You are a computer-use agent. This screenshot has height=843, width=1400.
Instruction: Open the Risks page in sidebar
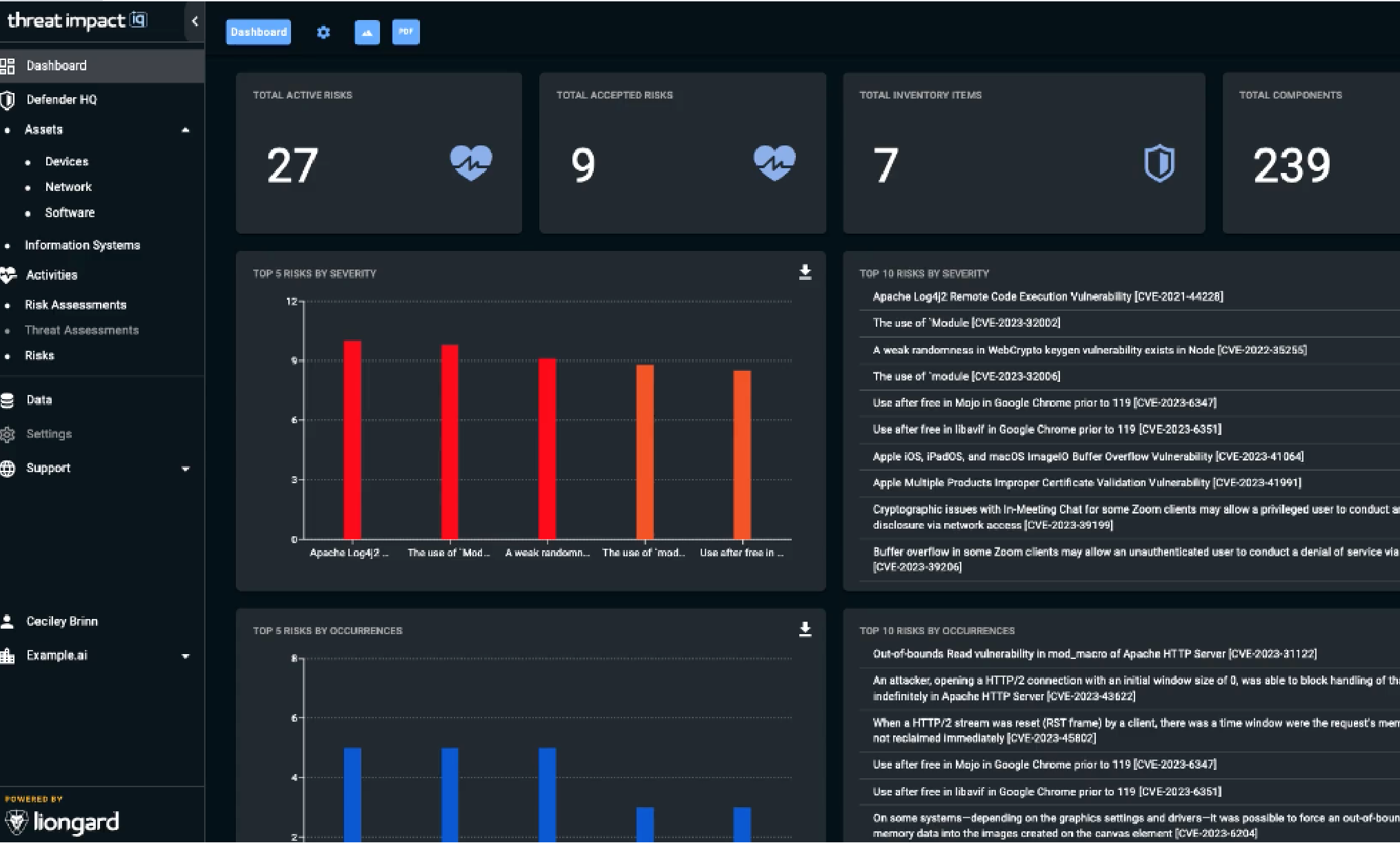click(x=39, y=356)
